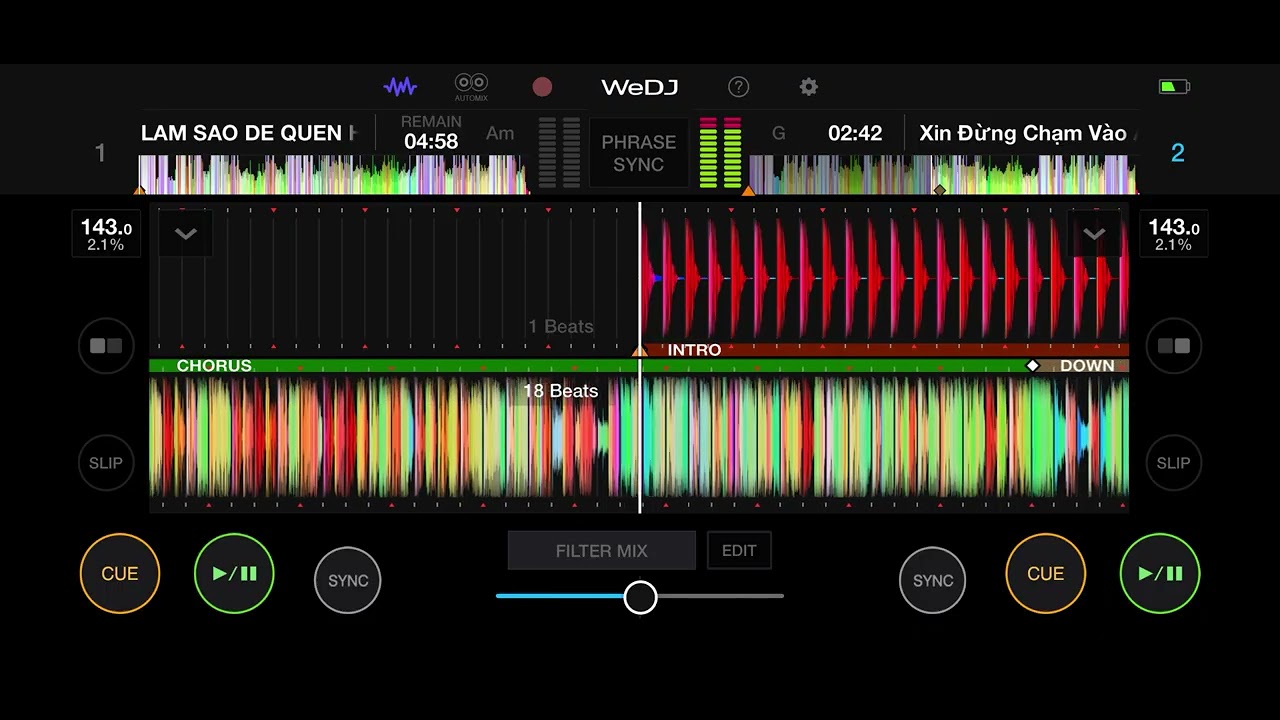Tap the CUE button on deck 1
The image size is (1280, 720).
coord(120,574)
